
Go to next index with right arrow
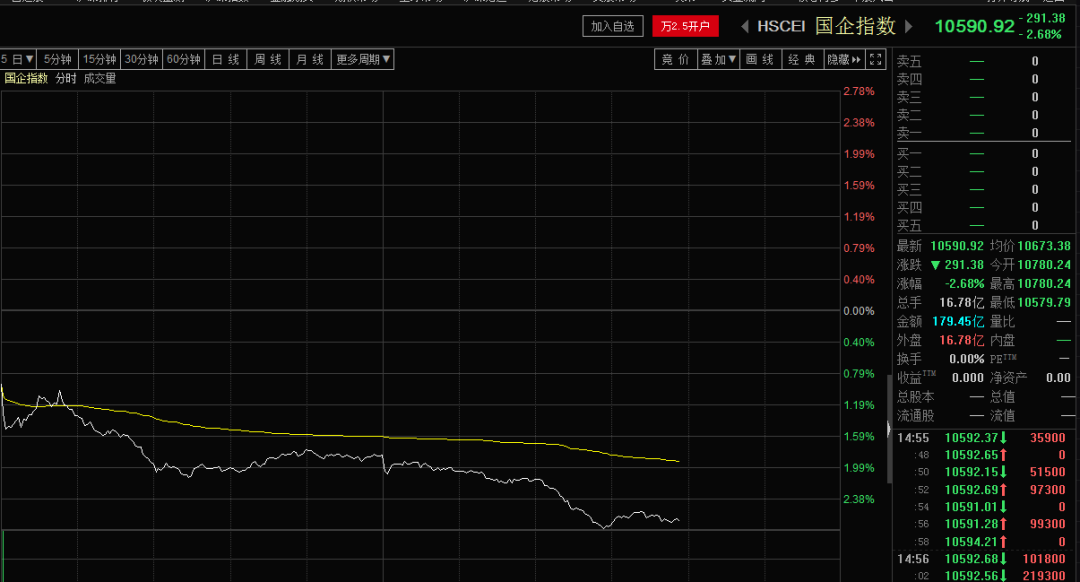pyautogui.click(x=909, y=27)
